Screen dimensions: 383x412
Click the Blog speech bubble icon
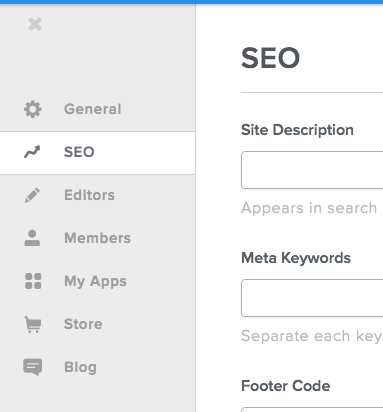(33, 367)
